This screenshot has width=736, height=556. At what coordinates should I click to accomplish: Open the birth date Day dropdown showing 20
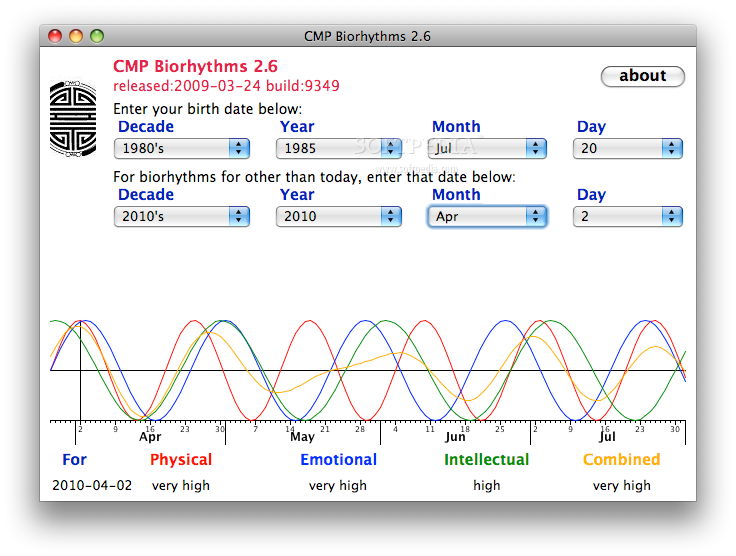(x=628, y=148)
